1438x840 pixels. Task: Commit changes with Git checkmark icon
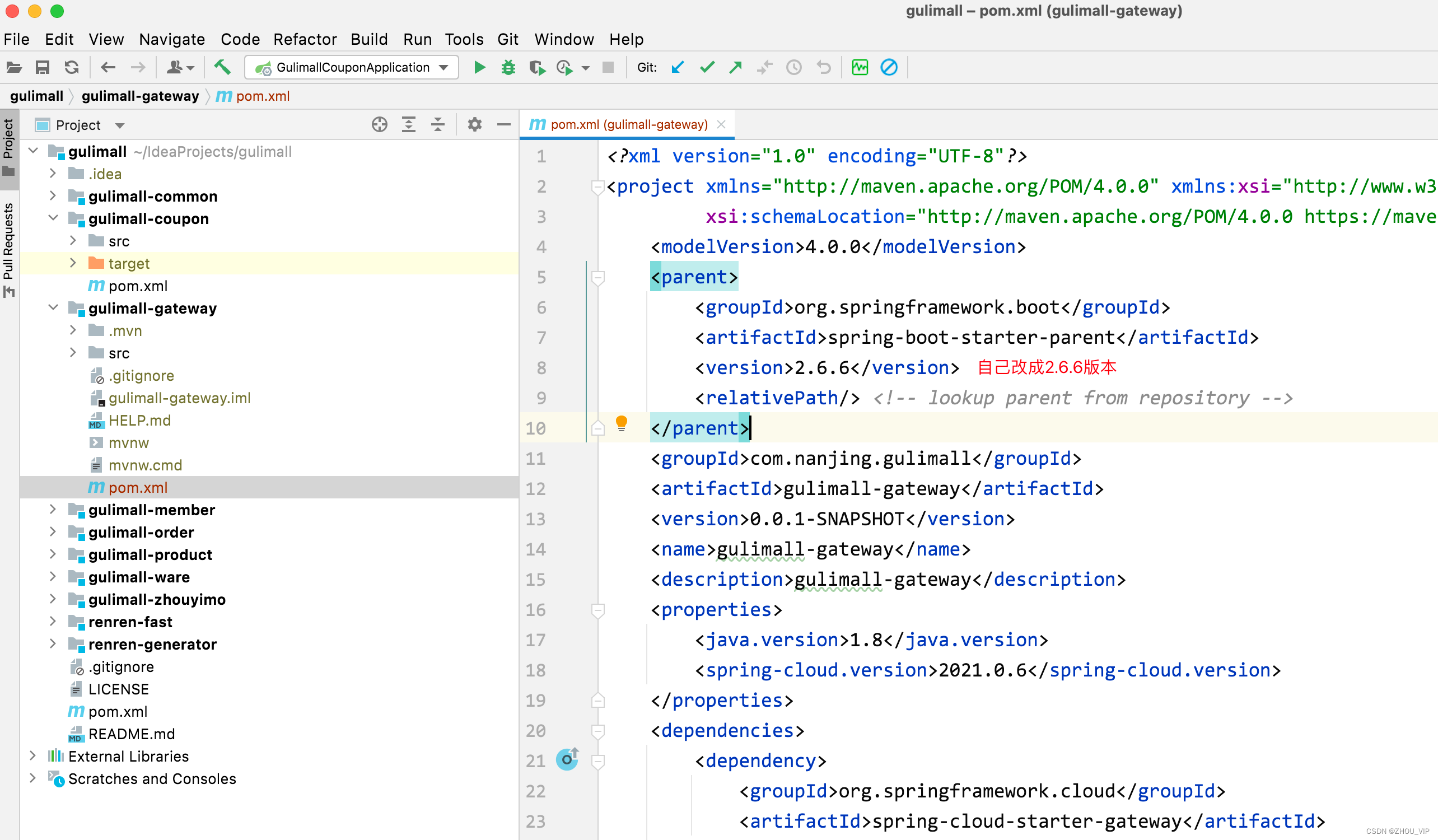707,67
